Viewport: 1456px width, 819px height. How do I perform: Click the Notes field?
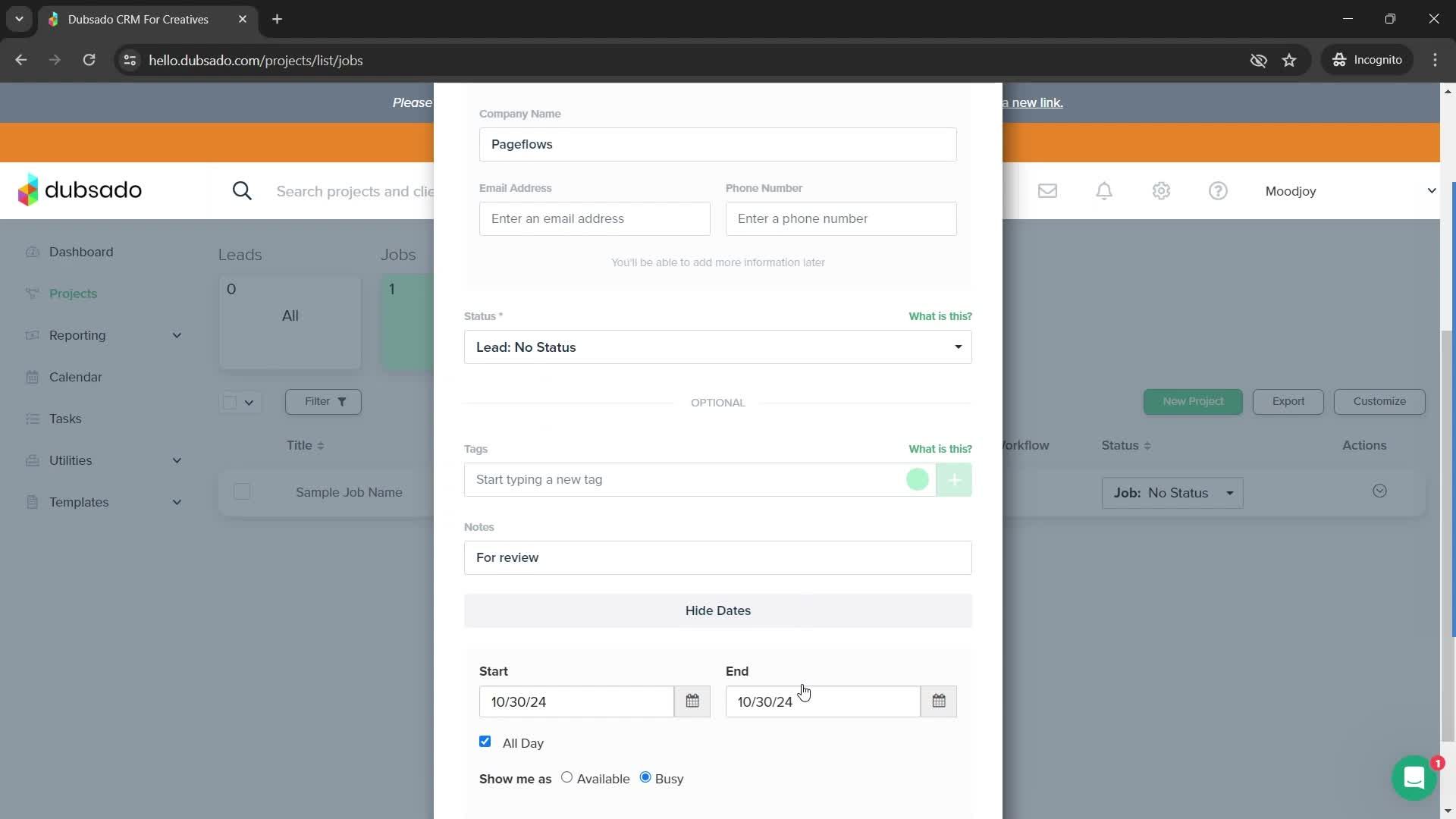tap(718, 558)
